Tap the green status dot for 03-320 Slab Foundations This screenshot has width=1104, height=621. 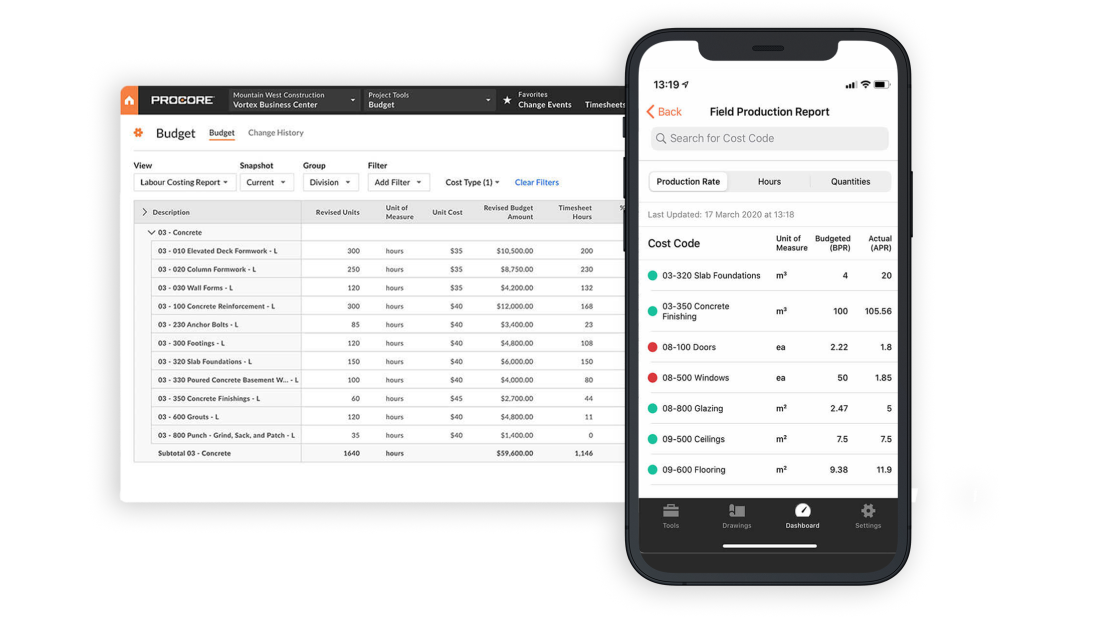651,275
